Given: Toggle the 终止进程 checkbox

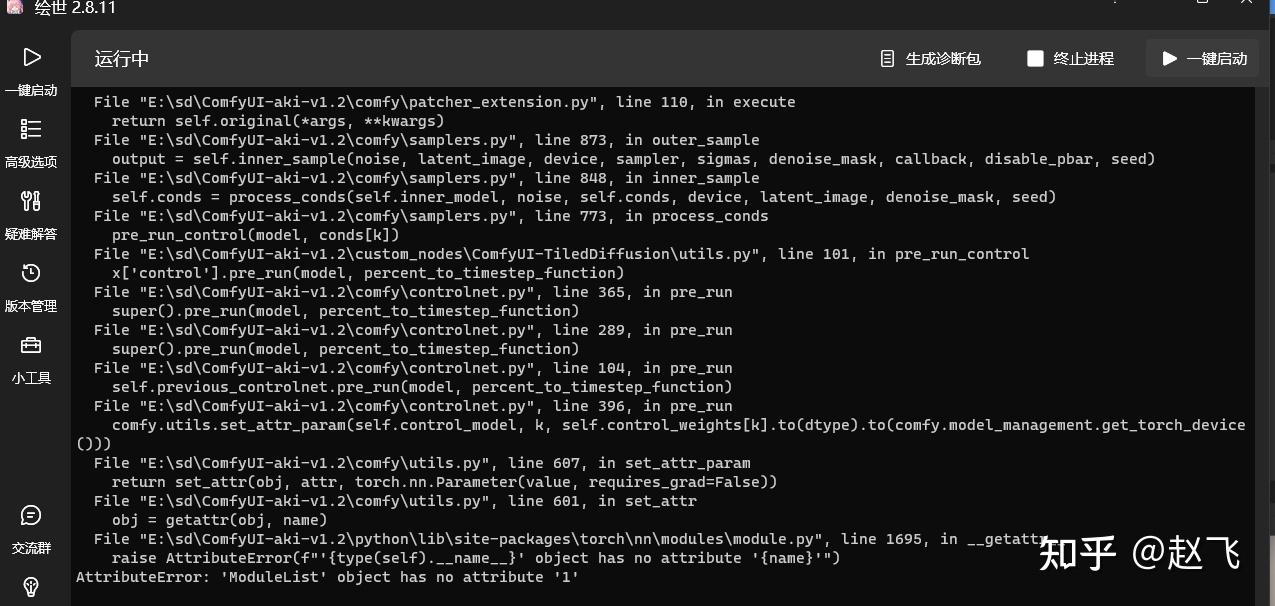Looking at the screenshot, I should (x=1035, y=59).
